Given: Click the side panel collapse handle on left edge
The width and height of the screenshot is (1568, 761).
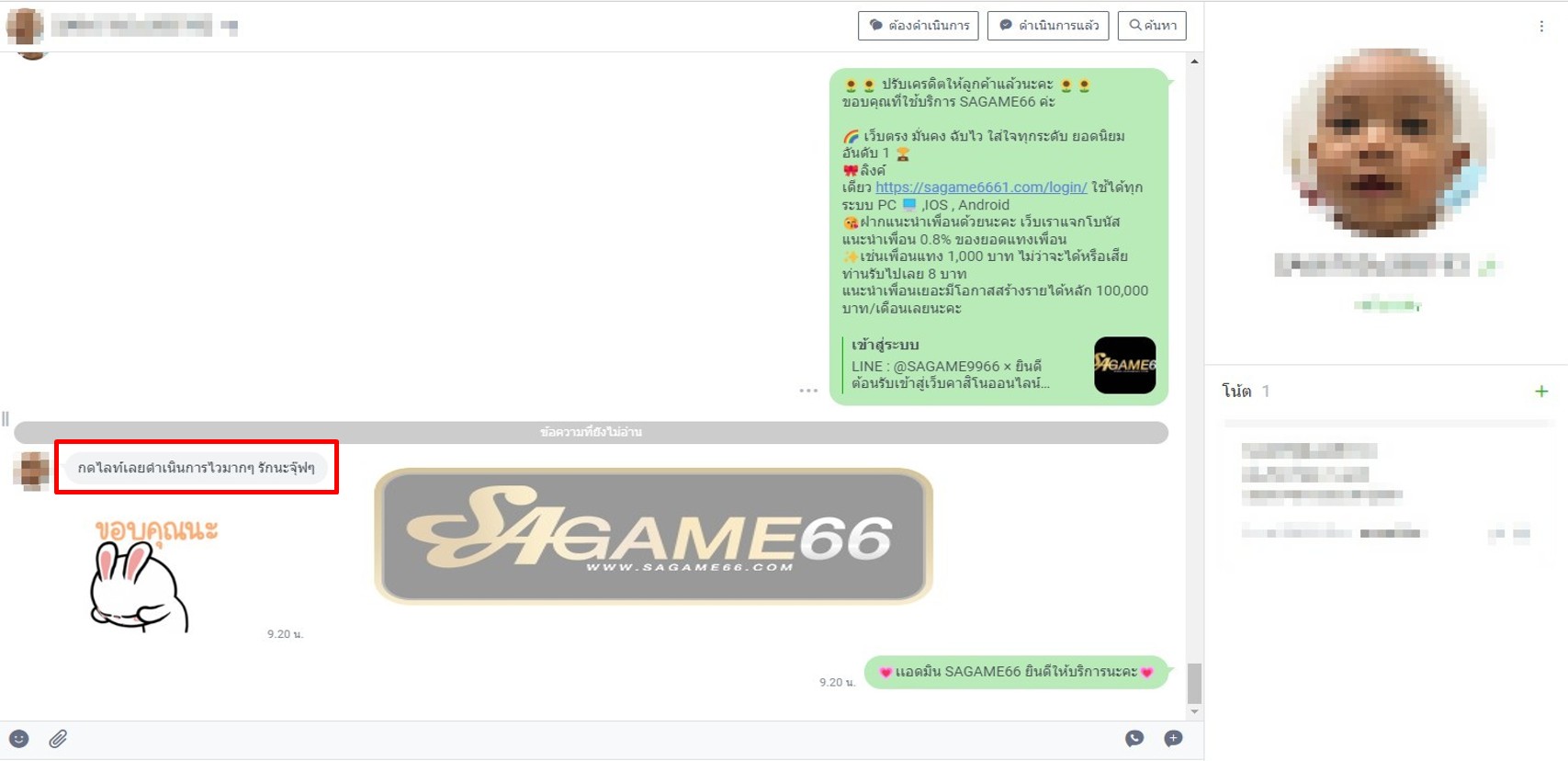Looking at the screenshot, I should pos(6,419).
